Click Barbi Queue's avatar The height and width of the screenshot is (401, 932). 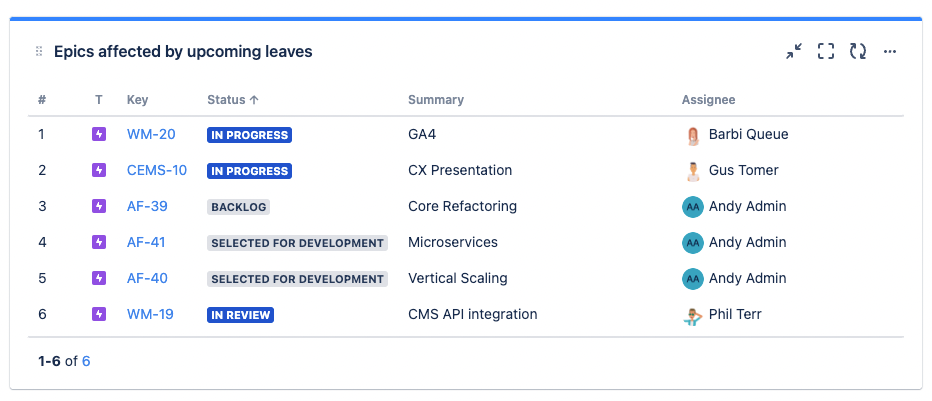pyautogui.click(x=692, y=135)
